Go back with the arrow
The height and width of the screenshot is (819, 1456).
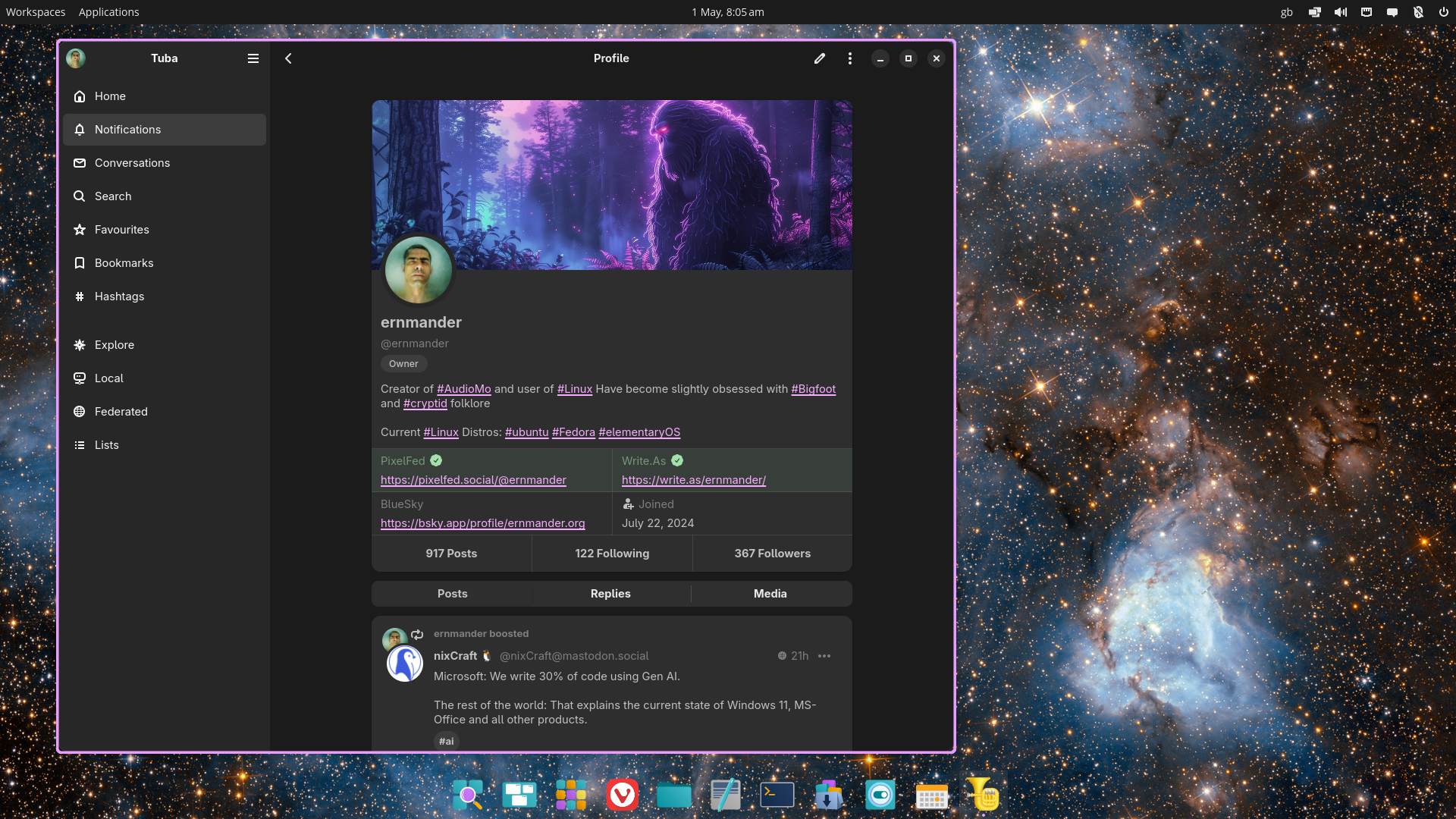coord(288,58)
